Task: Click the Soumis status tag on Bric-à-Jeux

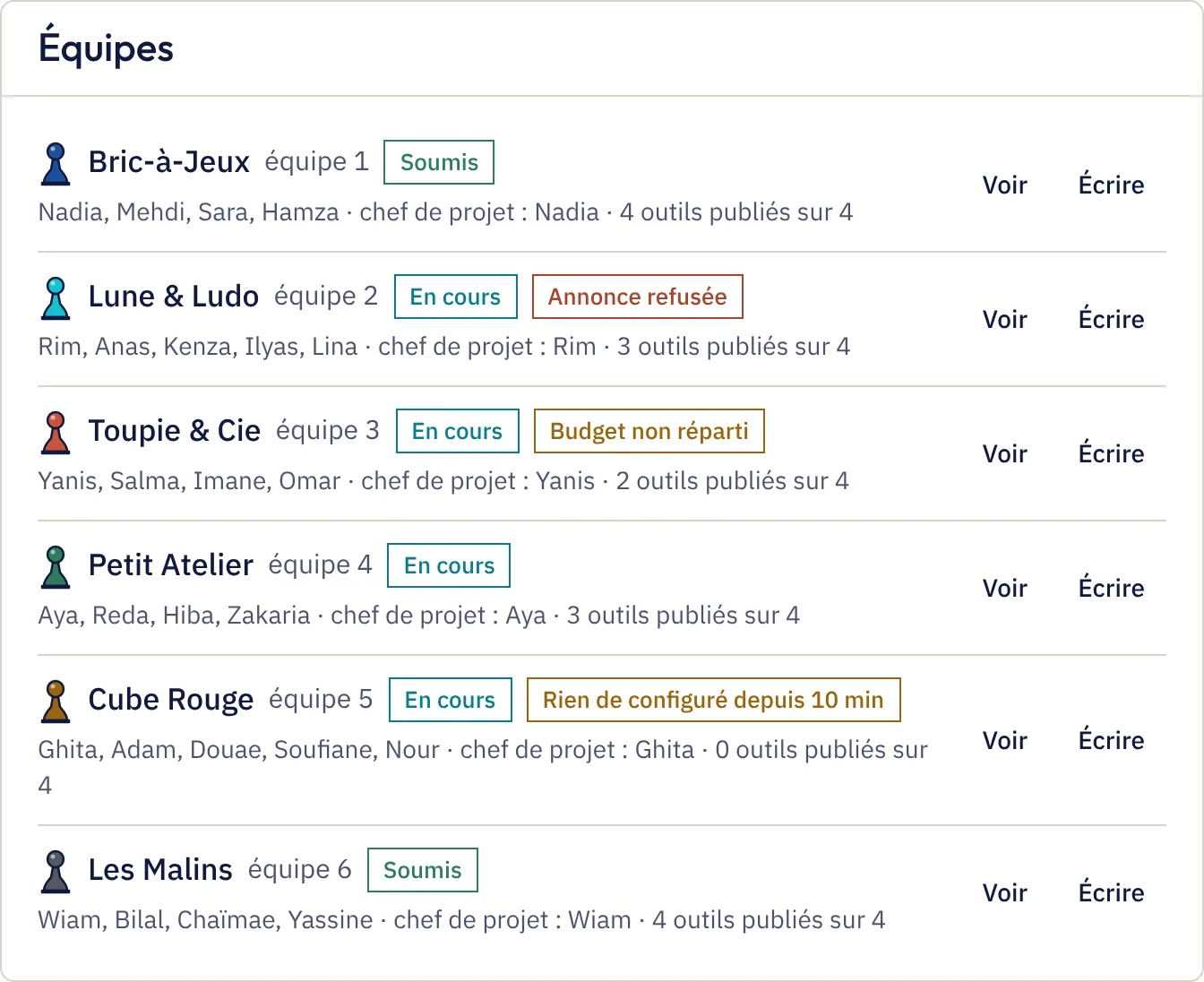Action: click(439, 162)
